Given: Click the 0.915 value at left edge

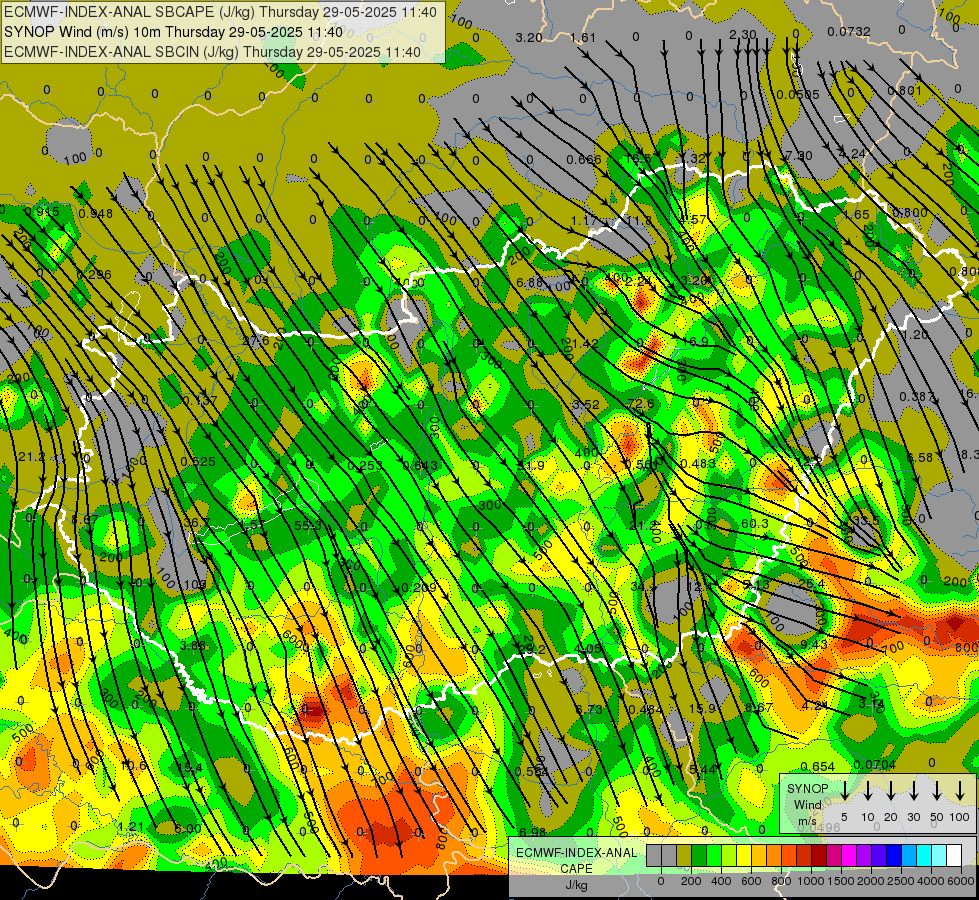Looking at the screenshot, I should (x=42, y=212).
